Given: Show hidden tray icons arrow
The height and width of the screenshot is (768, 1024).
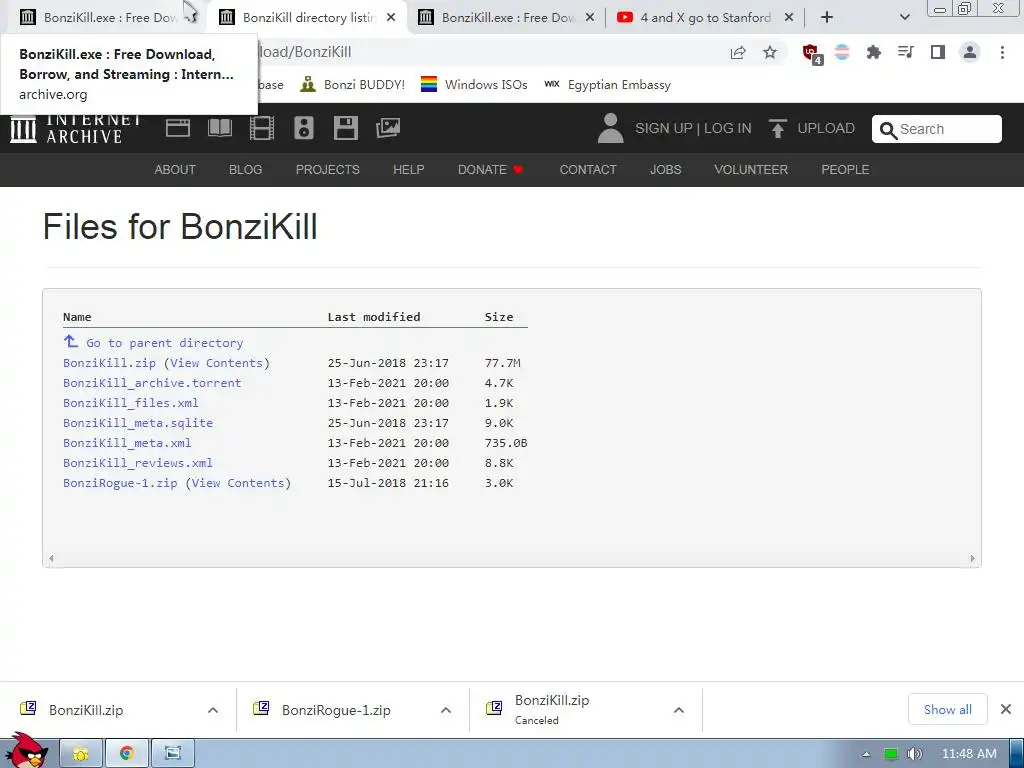Looking at the screenshot, I should [867, 754].
